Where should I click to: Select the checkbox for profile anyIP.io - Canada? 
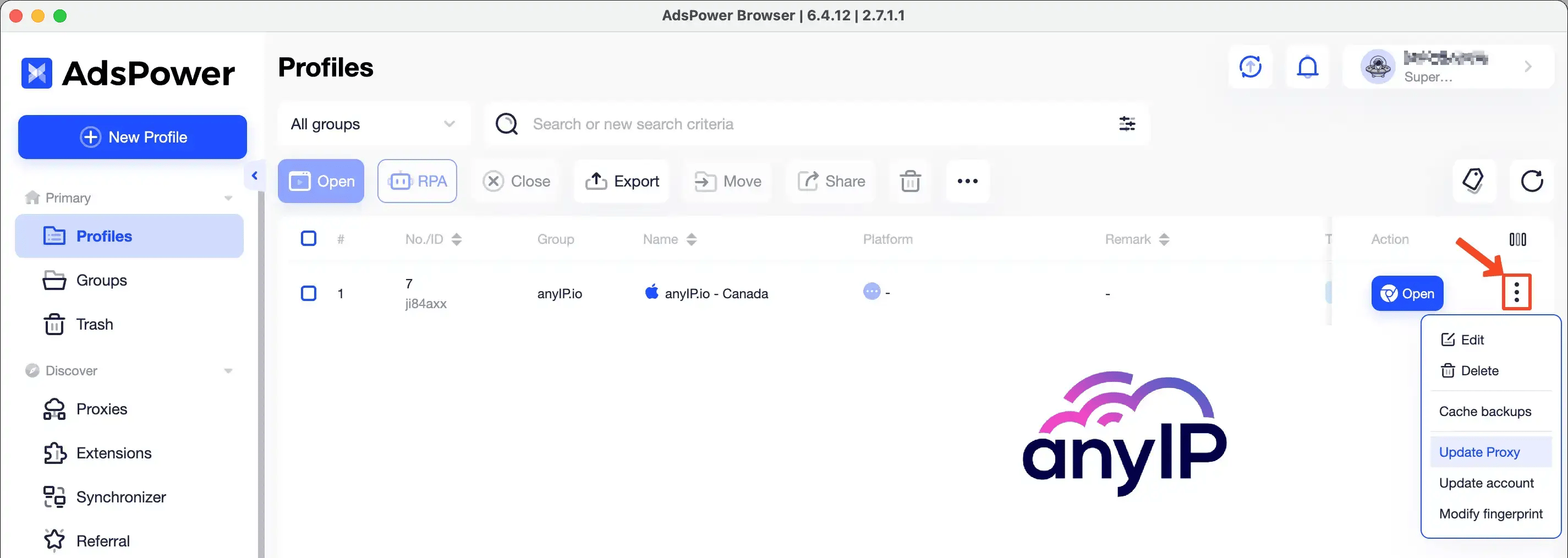(309, 293)
